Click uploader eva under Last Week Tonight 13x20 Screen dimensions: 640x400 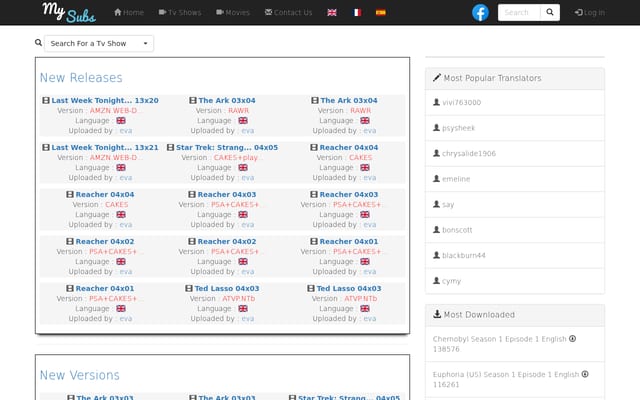(x=126, y=131)
